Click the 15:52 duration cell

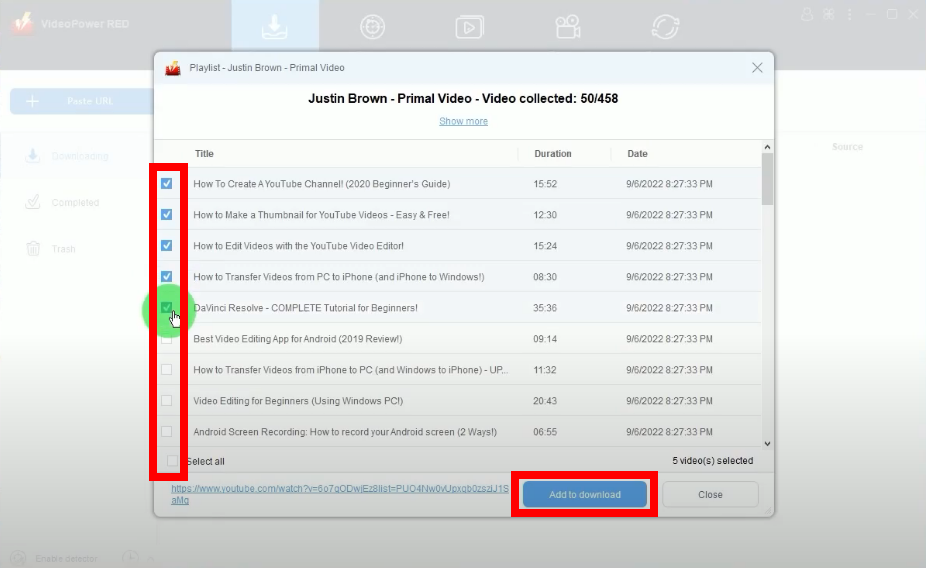pyautogui.click(x=544, y=184)
